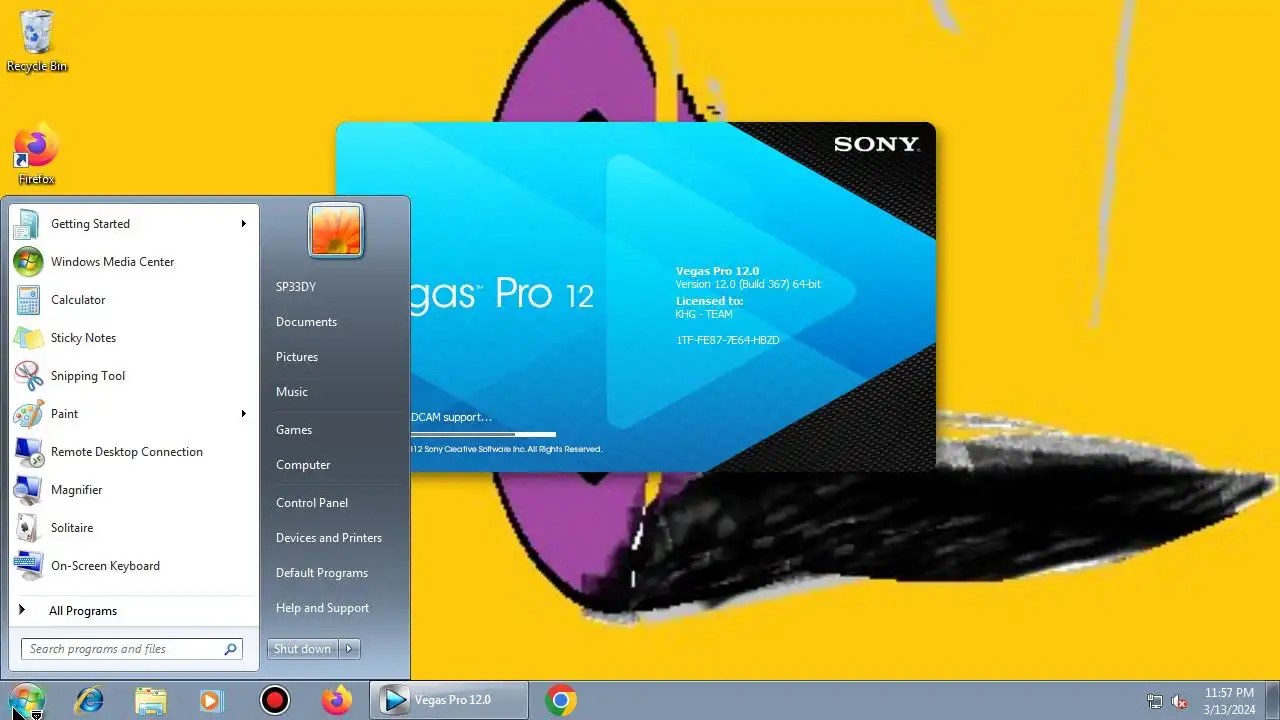Screen dimensions: 1280x720
Task: Click the taskbar clock showing 11:57 PM
Action: (1229, 693)
